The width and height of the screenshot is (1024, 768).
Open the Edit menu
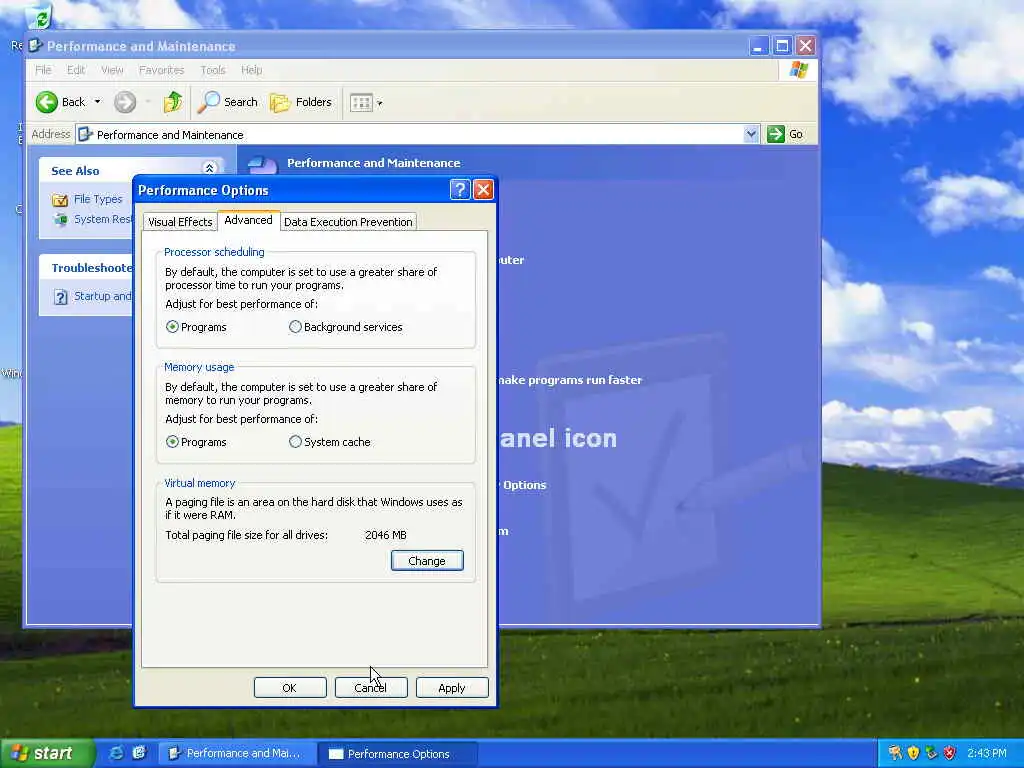point(76,70)
